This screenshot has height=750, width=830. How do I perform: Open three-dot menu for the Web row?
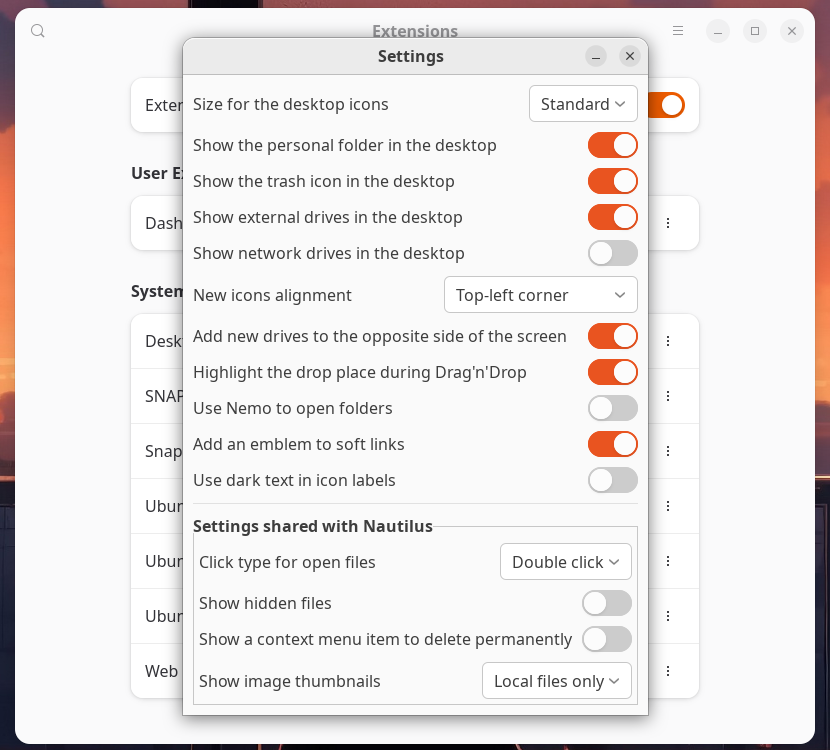tap(668, 671)
